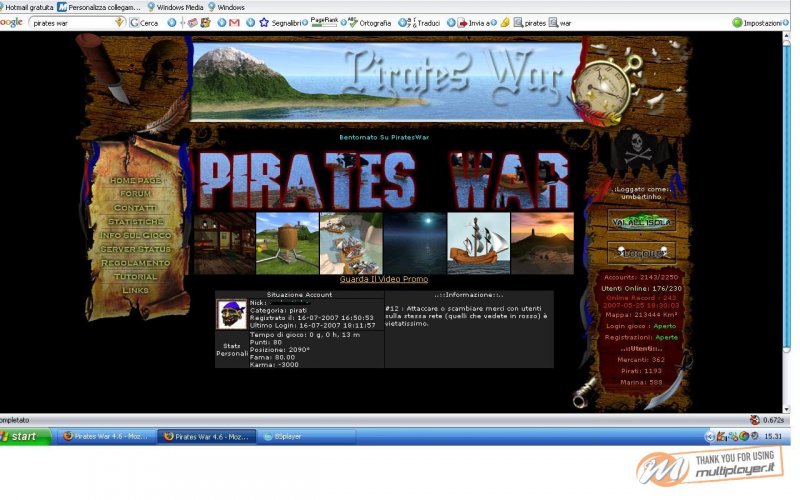This screenshot has height=500, width=800.
Task: Click the 'pirates' find-word button
Action: pos(530,23)
